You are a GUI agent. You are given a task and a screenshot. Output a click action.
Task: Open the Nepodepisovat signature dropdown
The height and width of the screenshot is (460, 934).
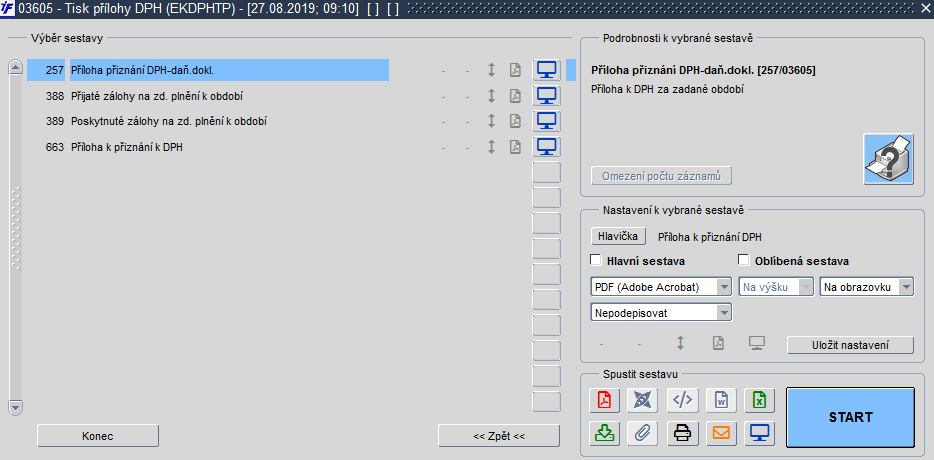tap(661, 312)
